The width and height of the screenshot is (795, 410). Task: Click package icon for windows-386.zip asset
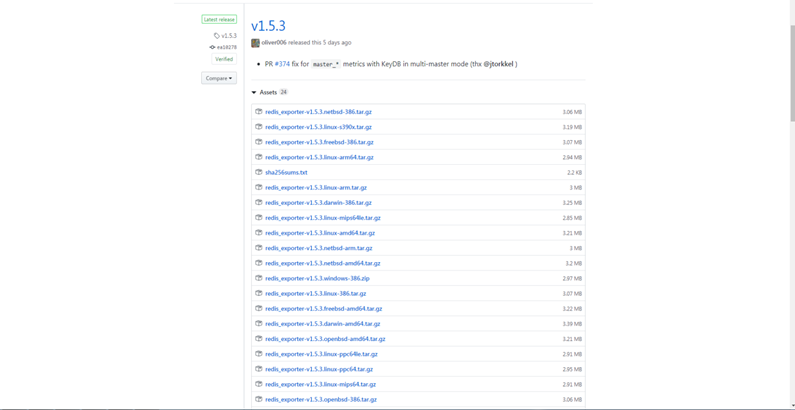(259, 278)
